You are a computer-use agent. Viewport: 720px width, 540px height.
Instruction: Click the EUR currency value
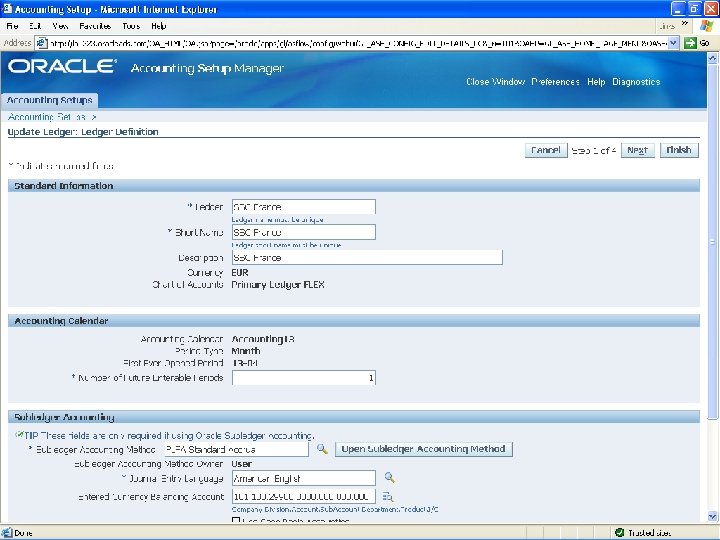(x=240, y=272)
